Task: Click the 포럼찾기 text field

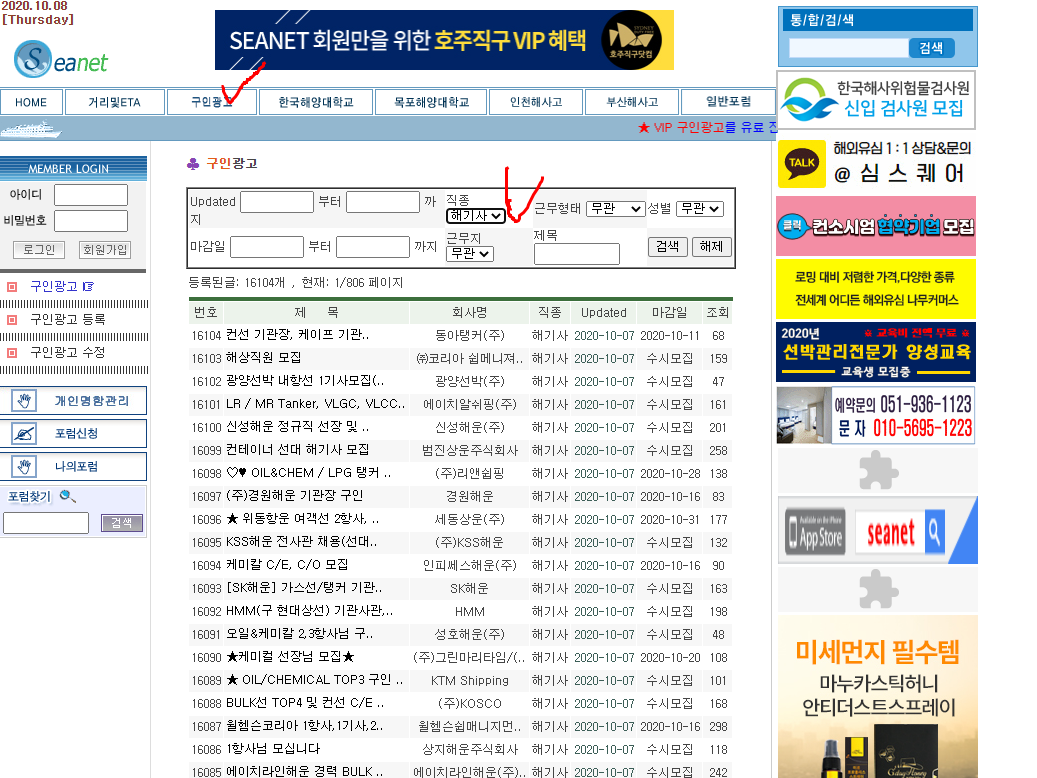Action: (46, 523)
